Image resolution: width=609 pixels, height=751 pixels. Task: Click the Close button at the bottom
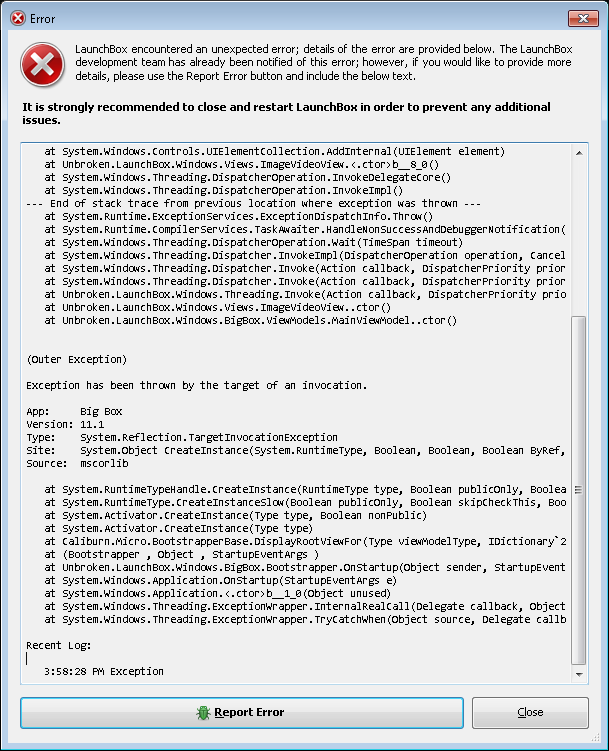[x=530, y=713]
